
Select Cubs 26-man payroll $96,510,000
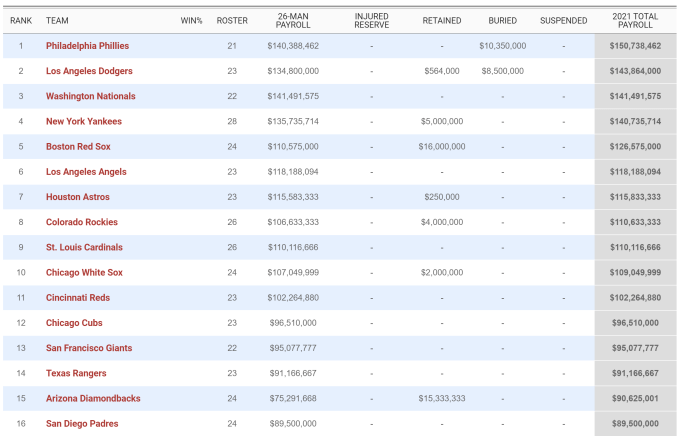click(x=293, y=323)
